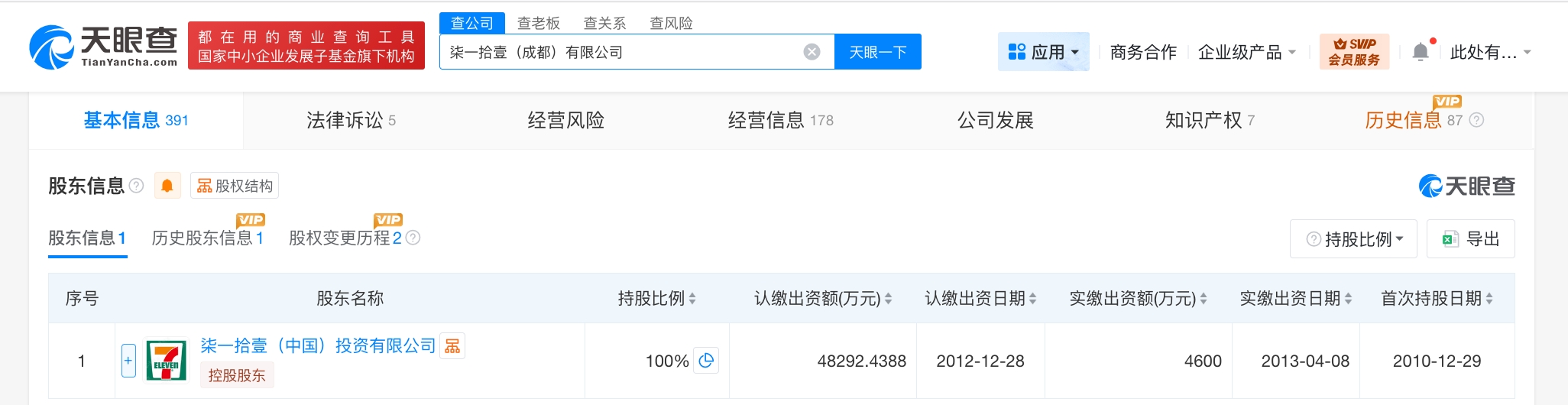The width and height of the screenshot is (1568, 405).
Task: Open SVIP member services badge
Action: point(1353,52)
